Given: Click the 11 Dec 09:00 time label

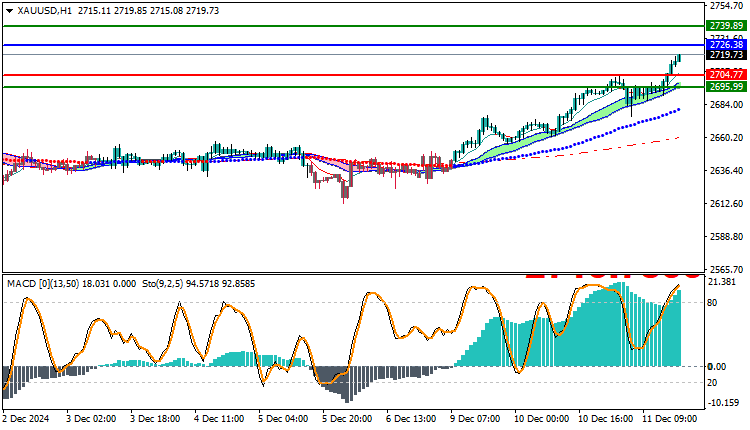Looking at the screenshot, I should click(x=670, y=419).
